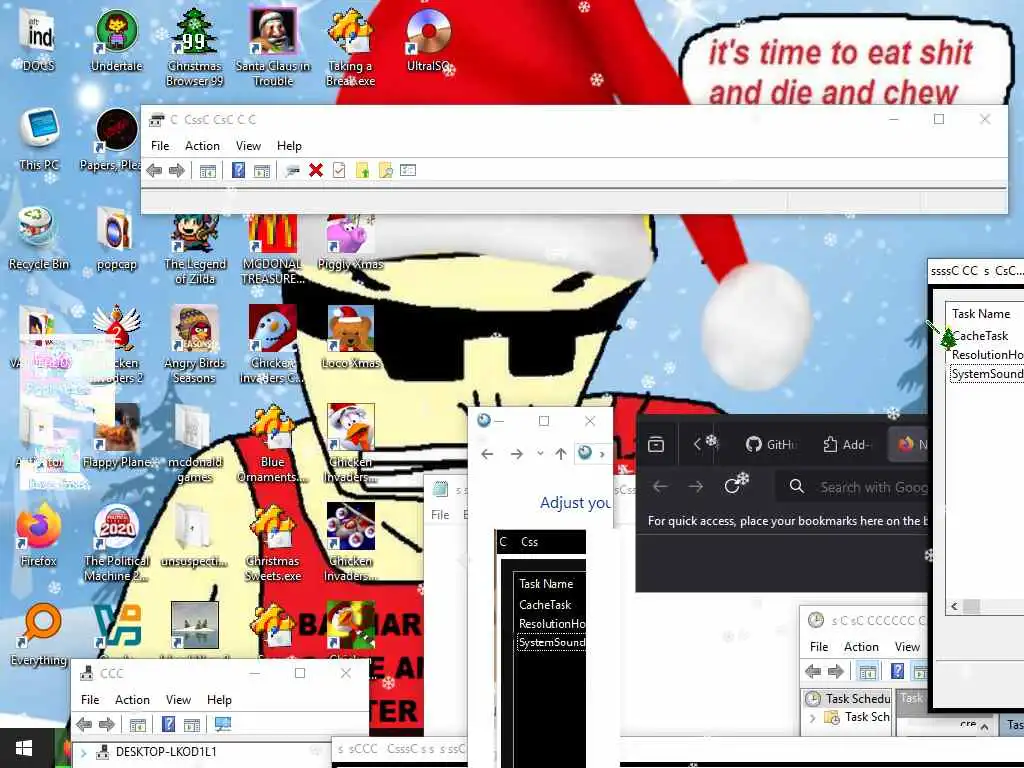Select ResolutionHo row in black task list

pyautogui.click(x=552, y=624)
